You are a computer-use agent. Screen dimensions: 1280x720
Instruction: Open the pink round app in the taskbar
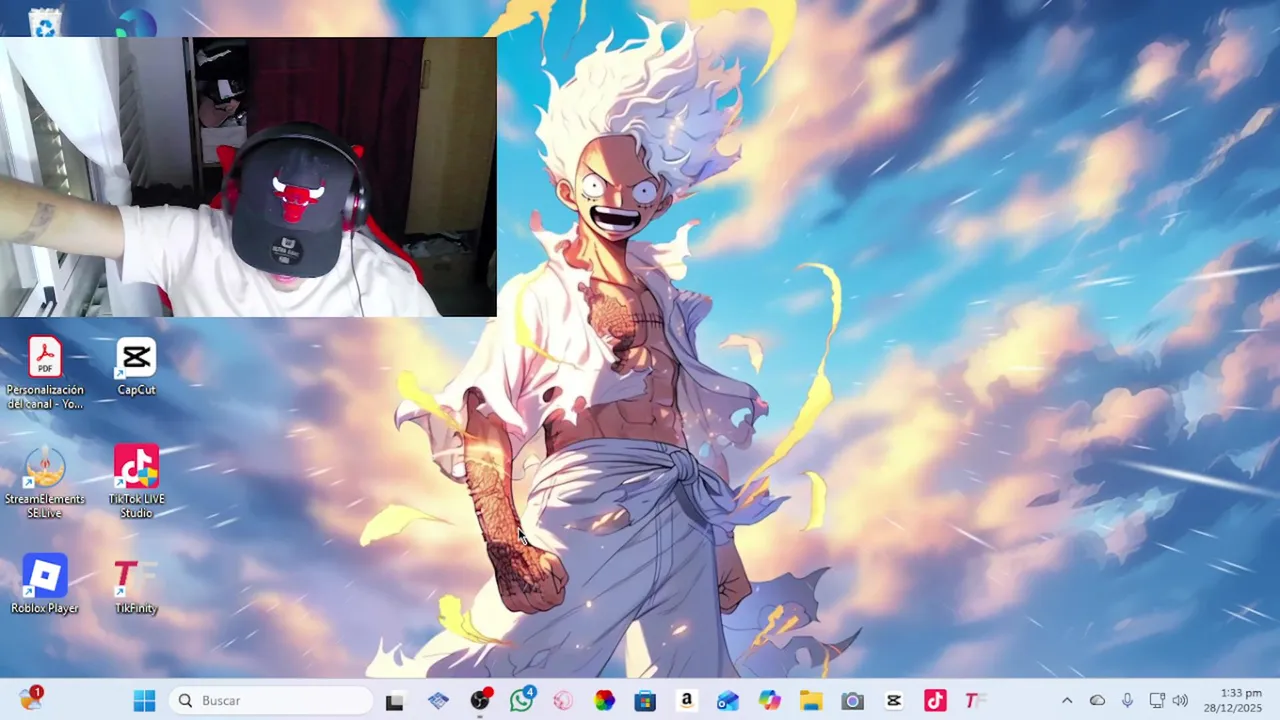[563, 701]
